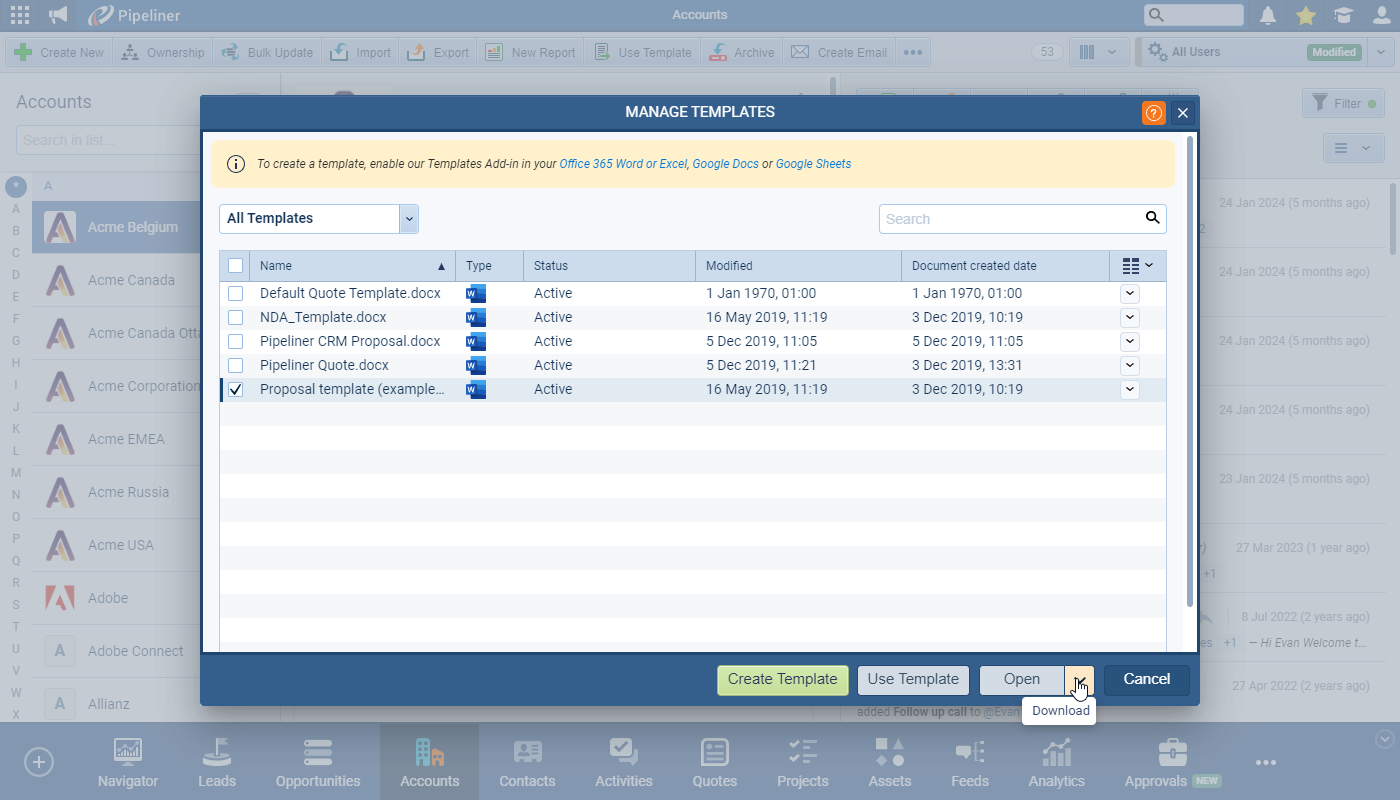
Task: Click the search magnifier icon in templates
Action: pos(1152,218)
